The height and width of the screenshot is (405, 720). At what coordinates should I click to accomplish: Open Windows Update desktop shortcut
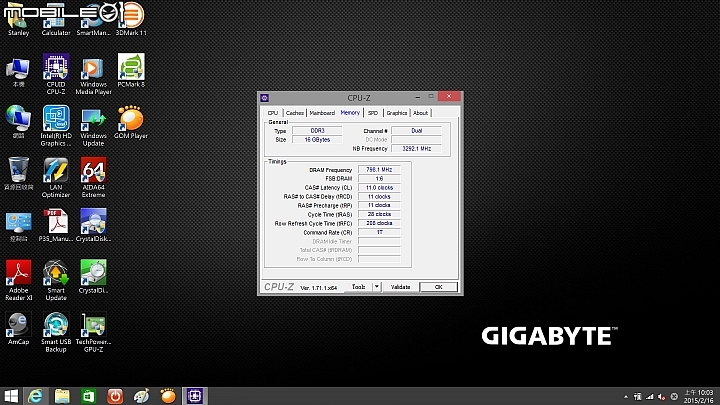pyautogui.click(x=93, y=125)
